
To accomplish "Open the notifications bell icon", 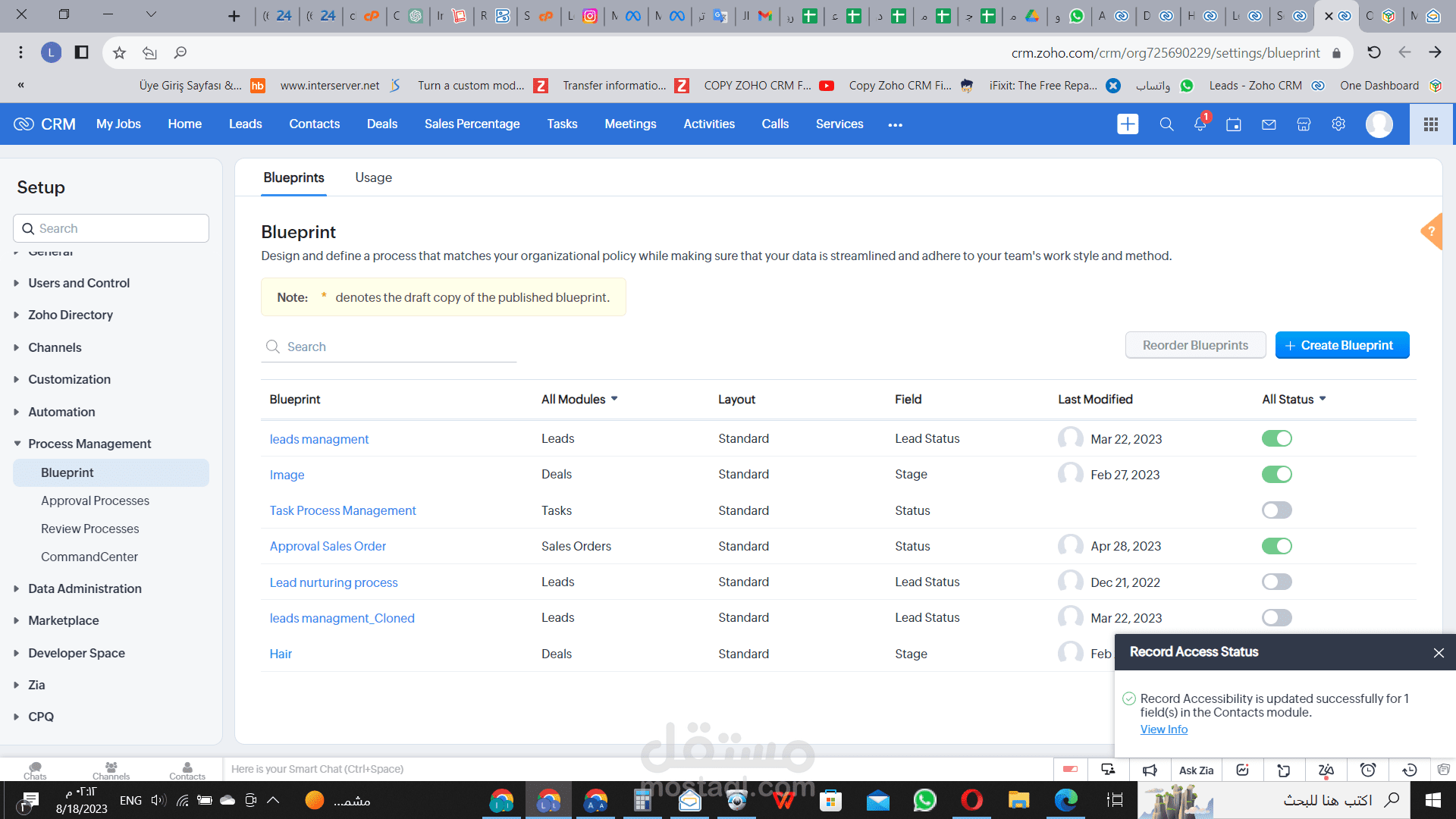I will [x=1200, y=124].
